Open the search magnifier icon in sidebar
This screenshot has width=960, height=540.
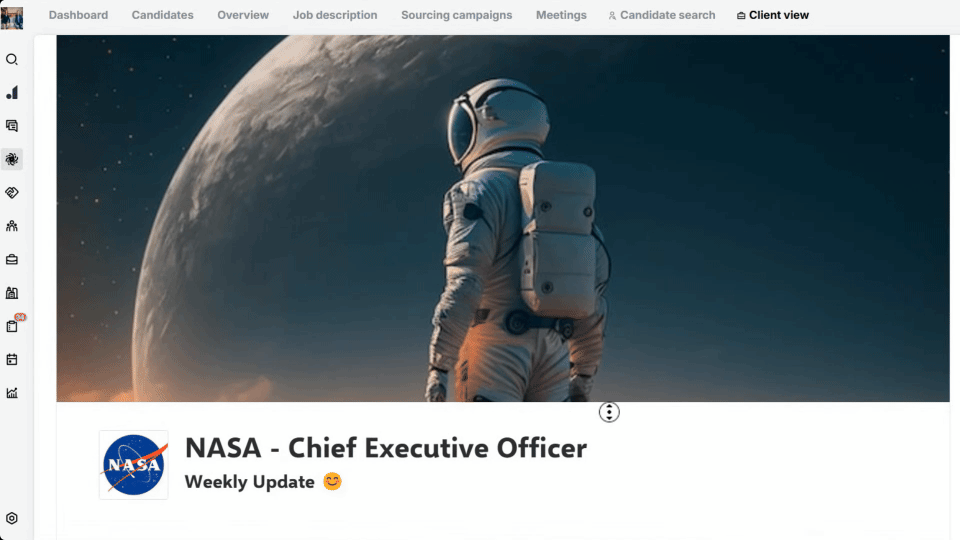tap(12, 59)
